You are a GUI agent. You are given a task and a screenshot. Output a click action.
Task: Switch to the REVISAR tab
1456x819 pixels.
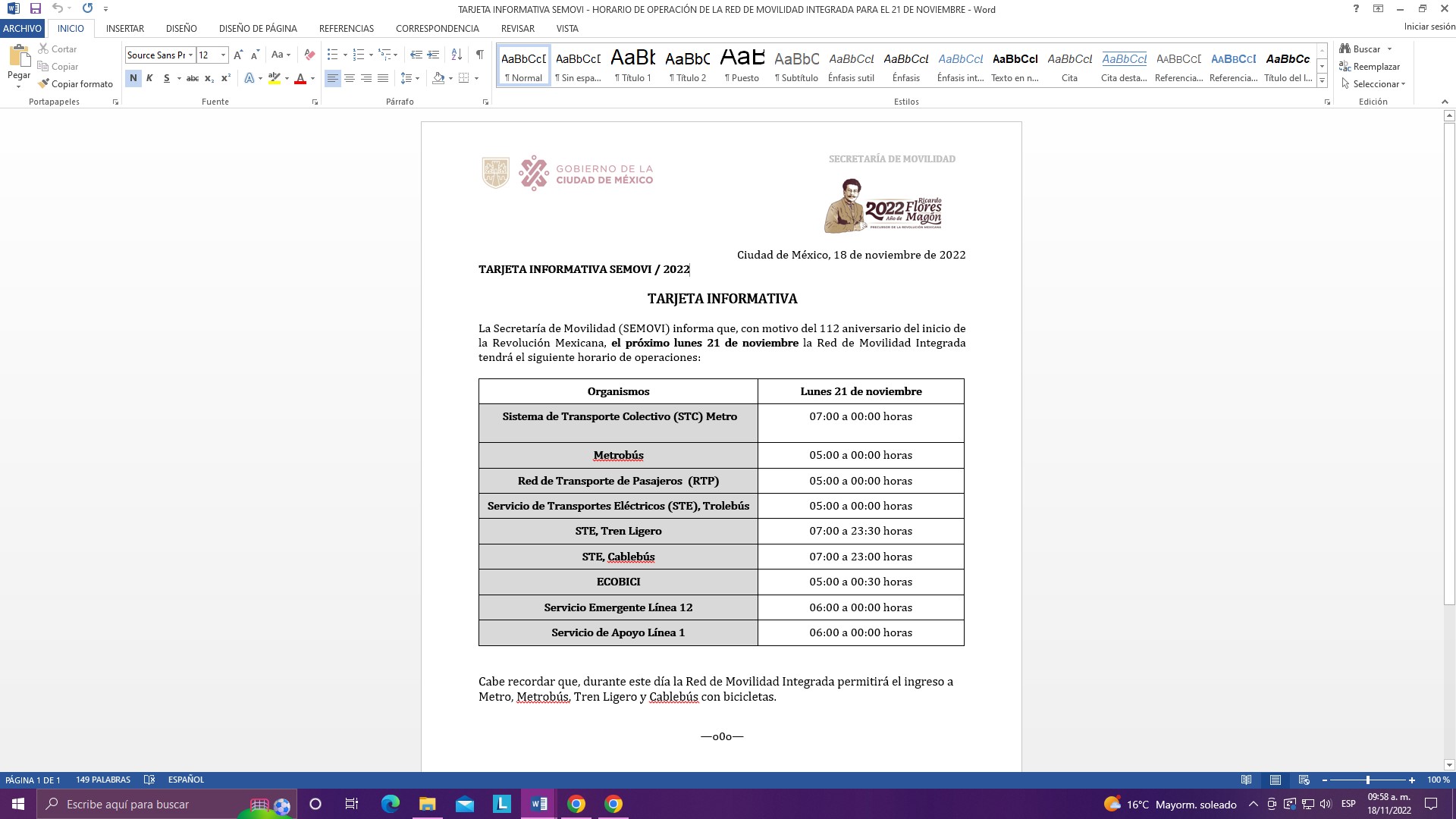(x=518, y=28)
